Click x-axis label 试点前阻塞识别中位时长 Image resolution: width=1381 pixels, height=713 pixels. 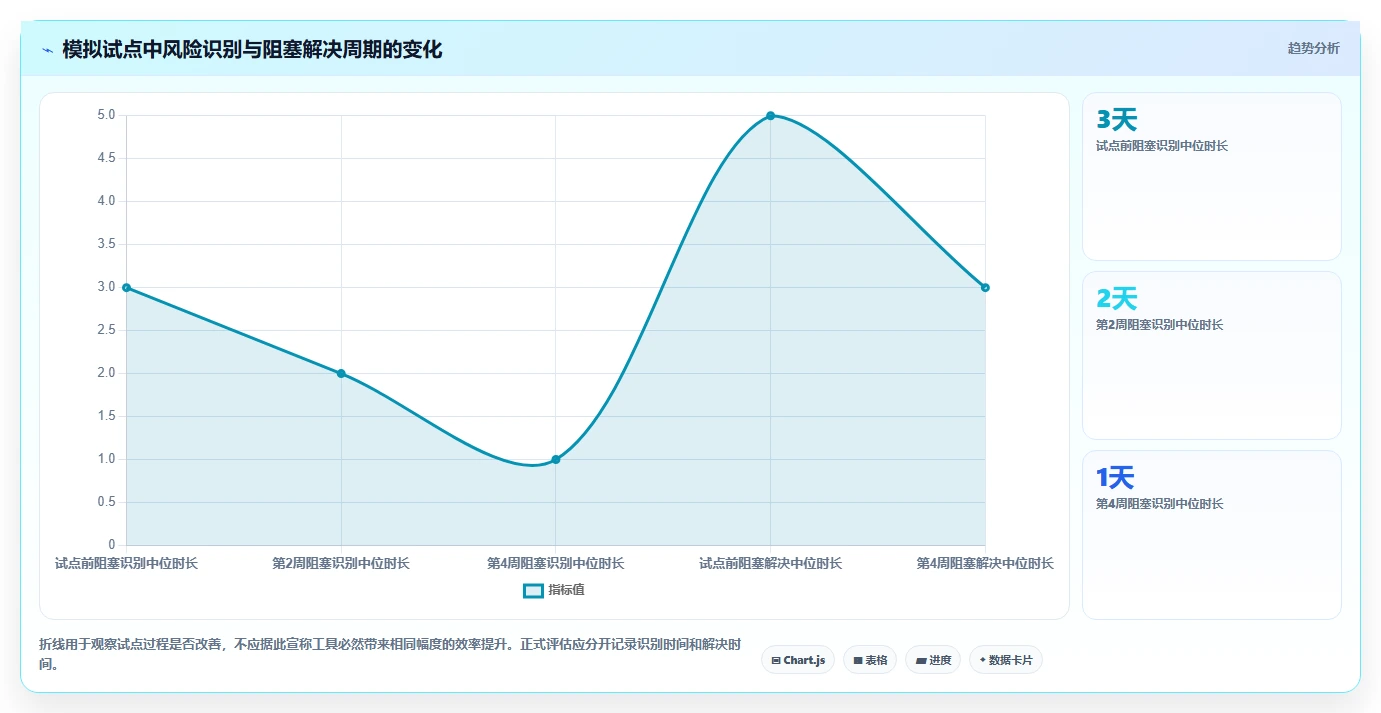(126, 564)
